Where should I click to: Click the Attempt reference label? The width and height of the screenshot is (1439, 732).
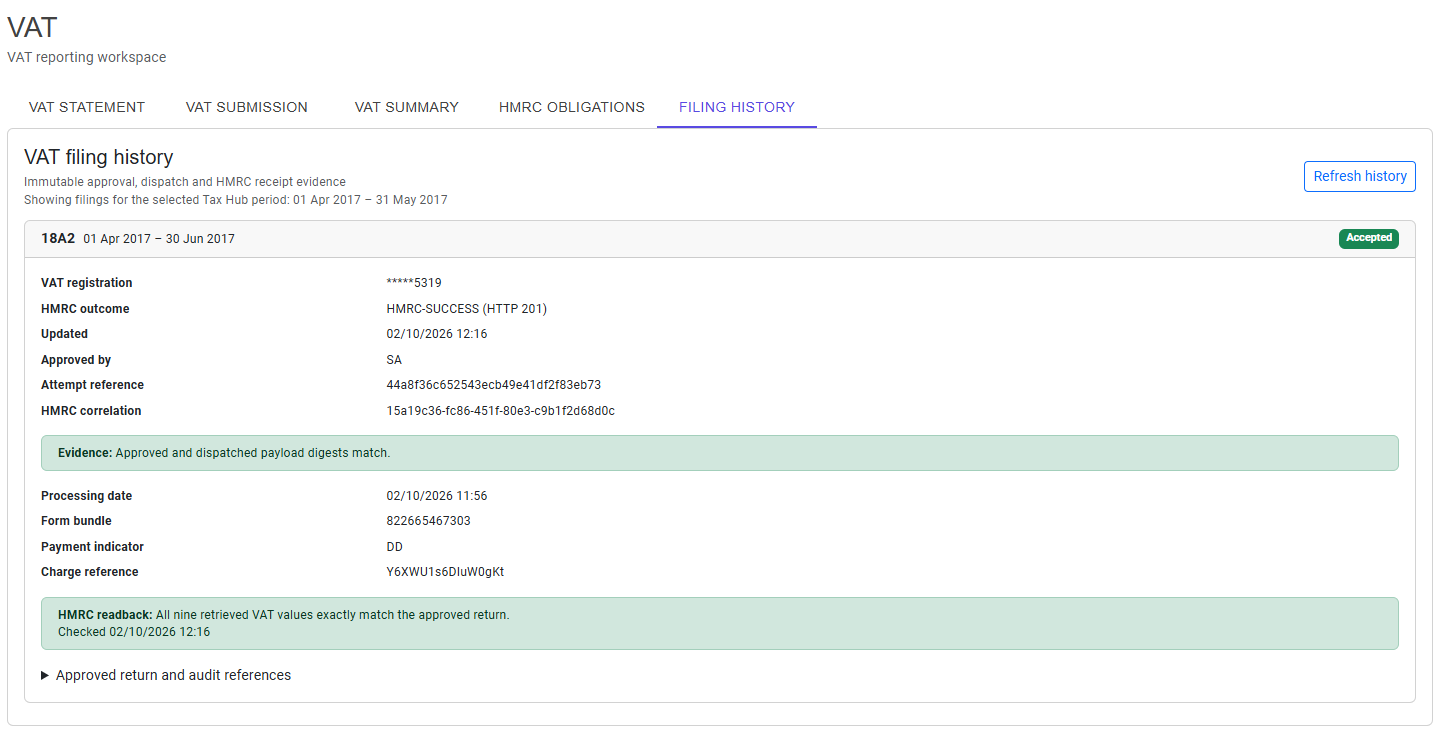92,385
